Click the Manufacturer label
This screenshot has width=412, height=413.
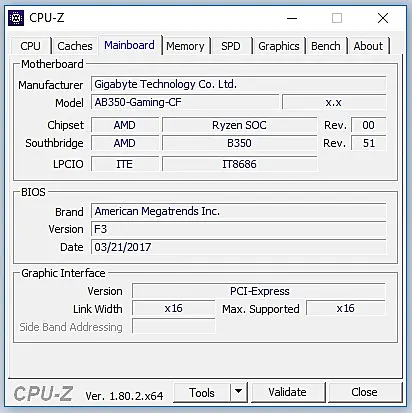click(x=51, y=85)
